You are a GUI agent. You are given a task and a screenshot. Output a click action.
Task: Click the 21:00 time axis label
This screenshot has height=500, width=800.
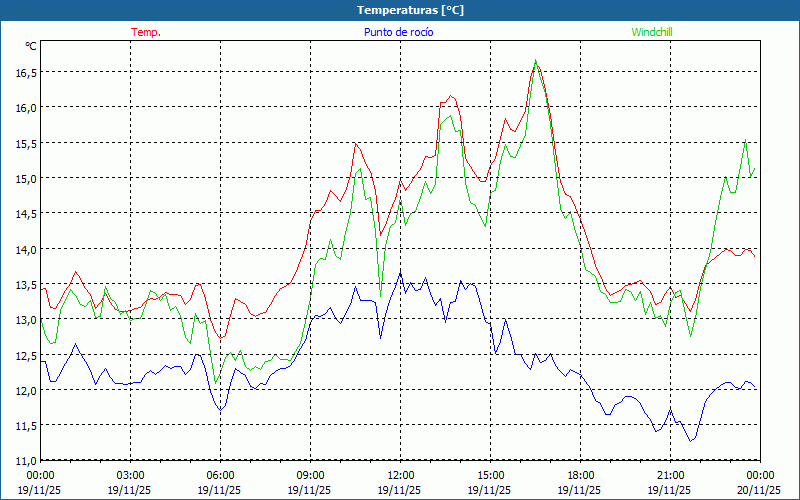click(670, 475)
